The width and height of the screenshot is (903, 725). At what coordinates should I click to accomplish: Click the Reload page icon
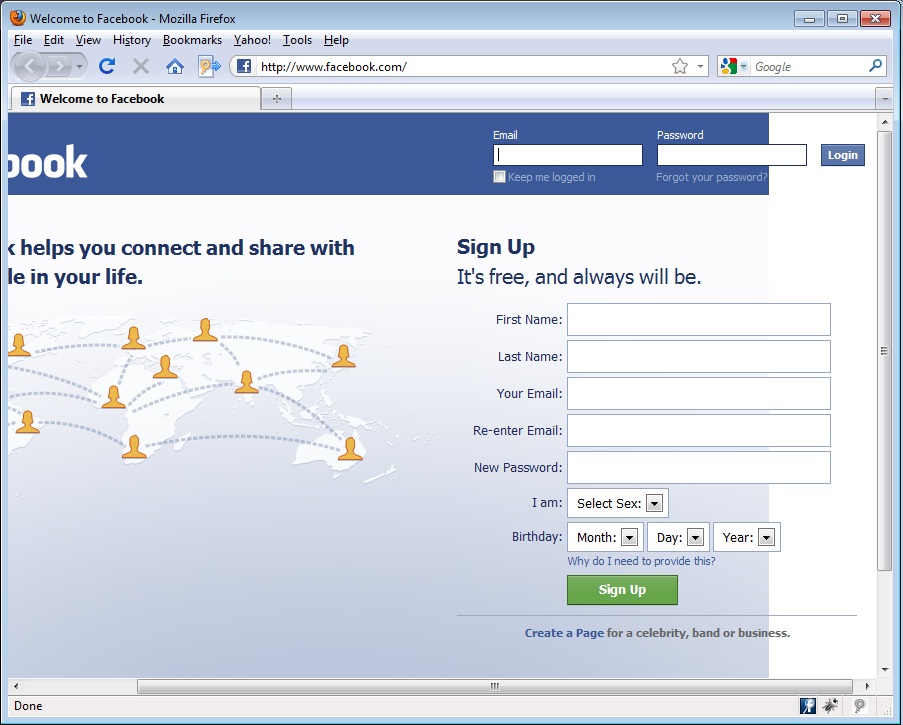tap(107, 66)
